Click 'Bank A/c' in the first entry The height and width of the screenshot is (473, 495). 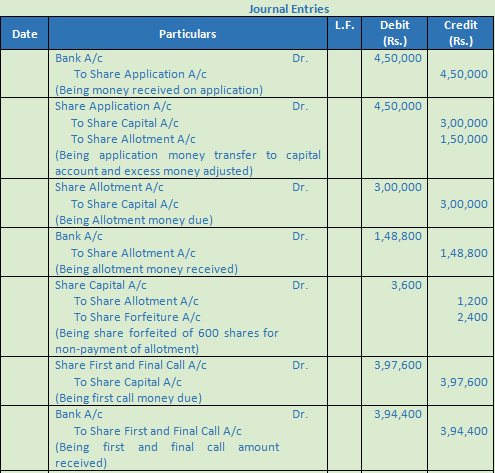click(79, 58)
